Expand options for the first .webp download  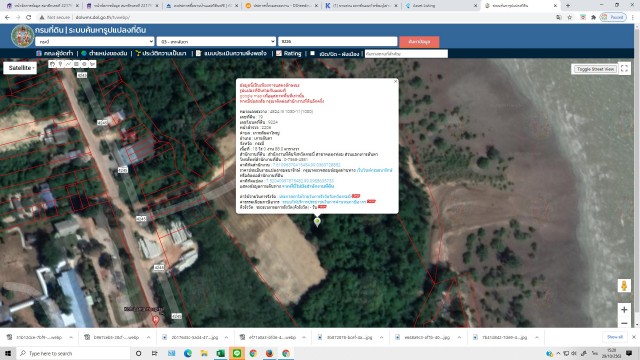click(x=71, y=338)
